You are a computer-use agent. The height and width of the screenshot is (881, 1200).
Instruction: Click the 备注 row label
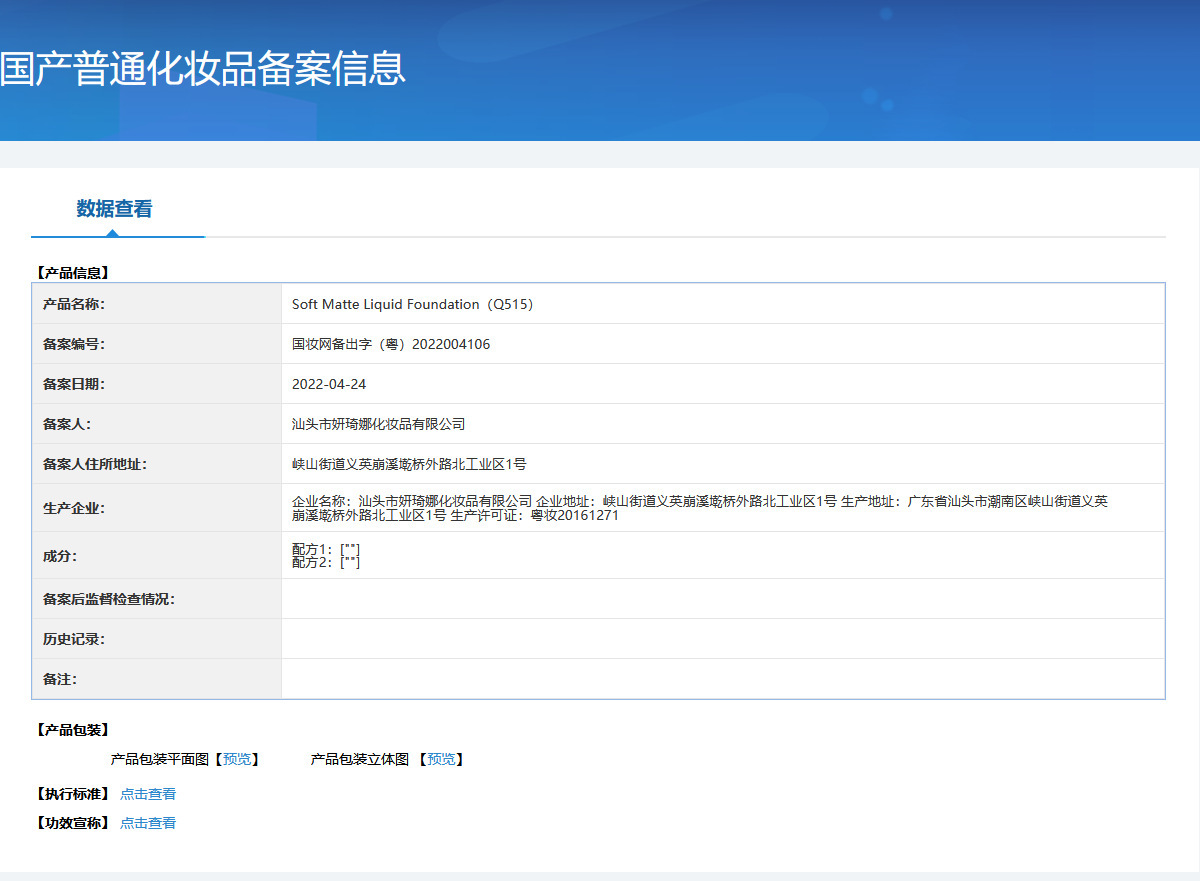(x=60, y=679)
